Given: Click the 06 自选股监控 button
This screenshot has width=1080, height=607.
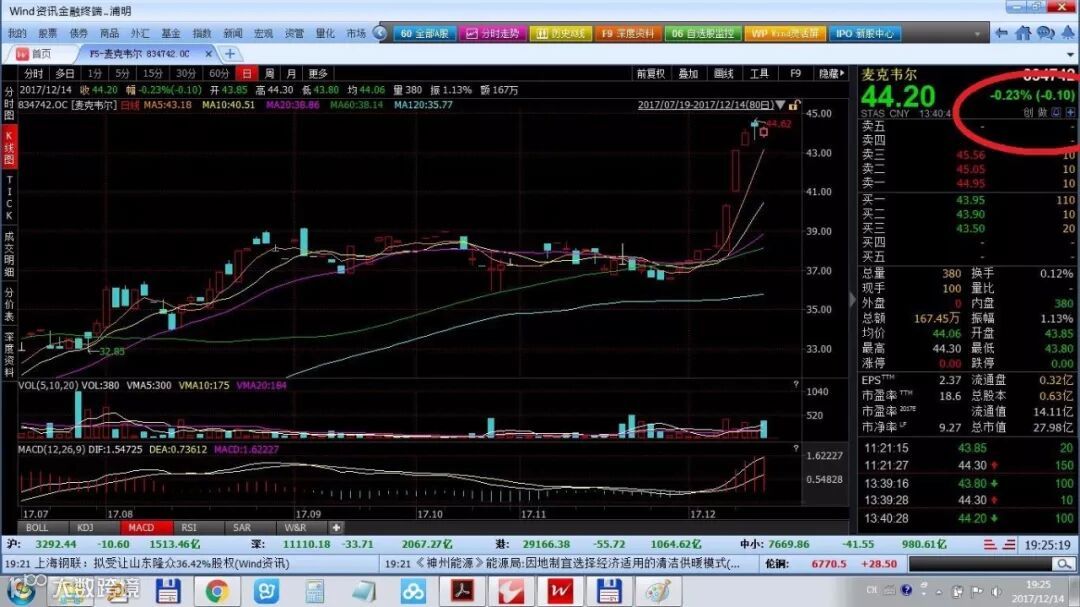Looking at the screenshot, I should coord(703,34).
